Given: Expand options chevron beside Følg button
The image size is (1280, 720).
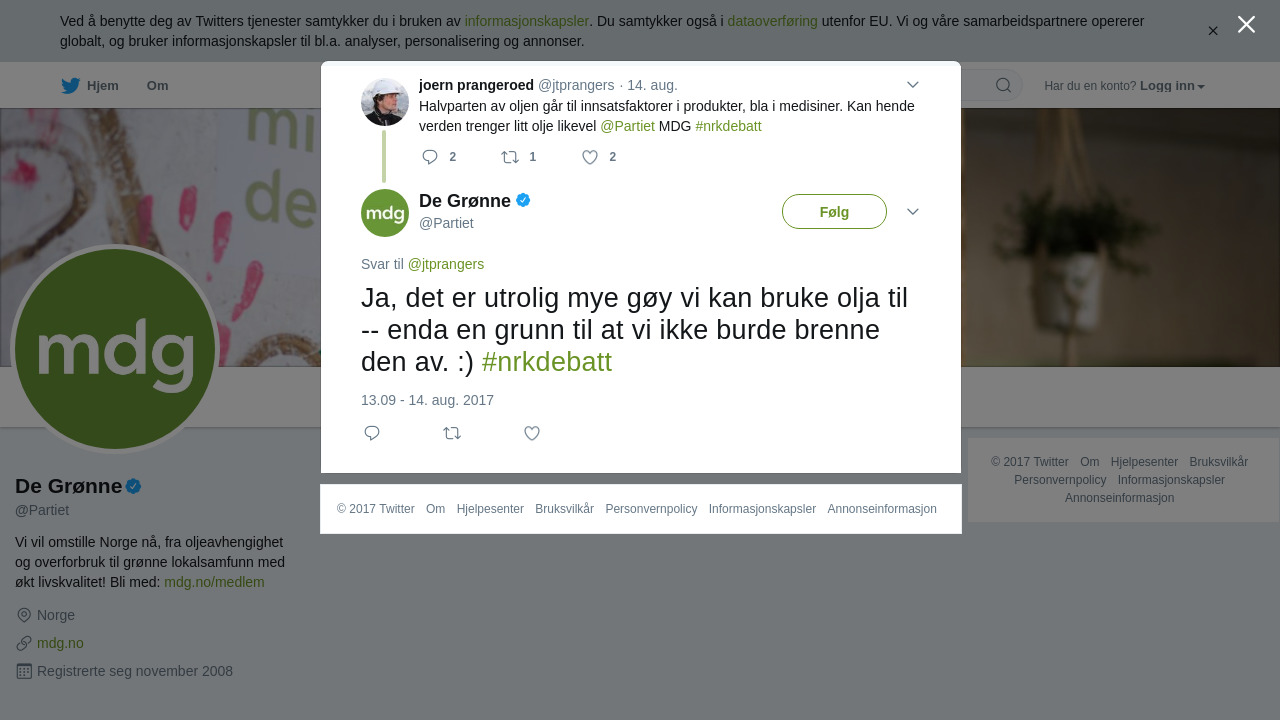Looking at the screenshot, I should point(912,212).
